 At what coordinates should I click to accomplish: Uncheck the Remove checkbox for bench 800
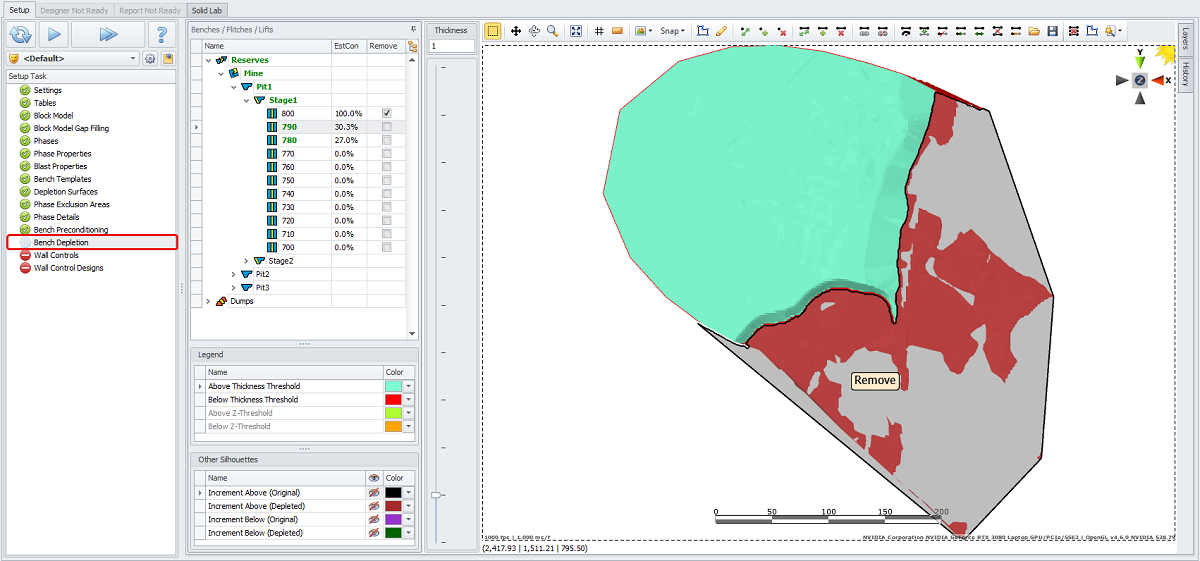[x=386, y=114]
